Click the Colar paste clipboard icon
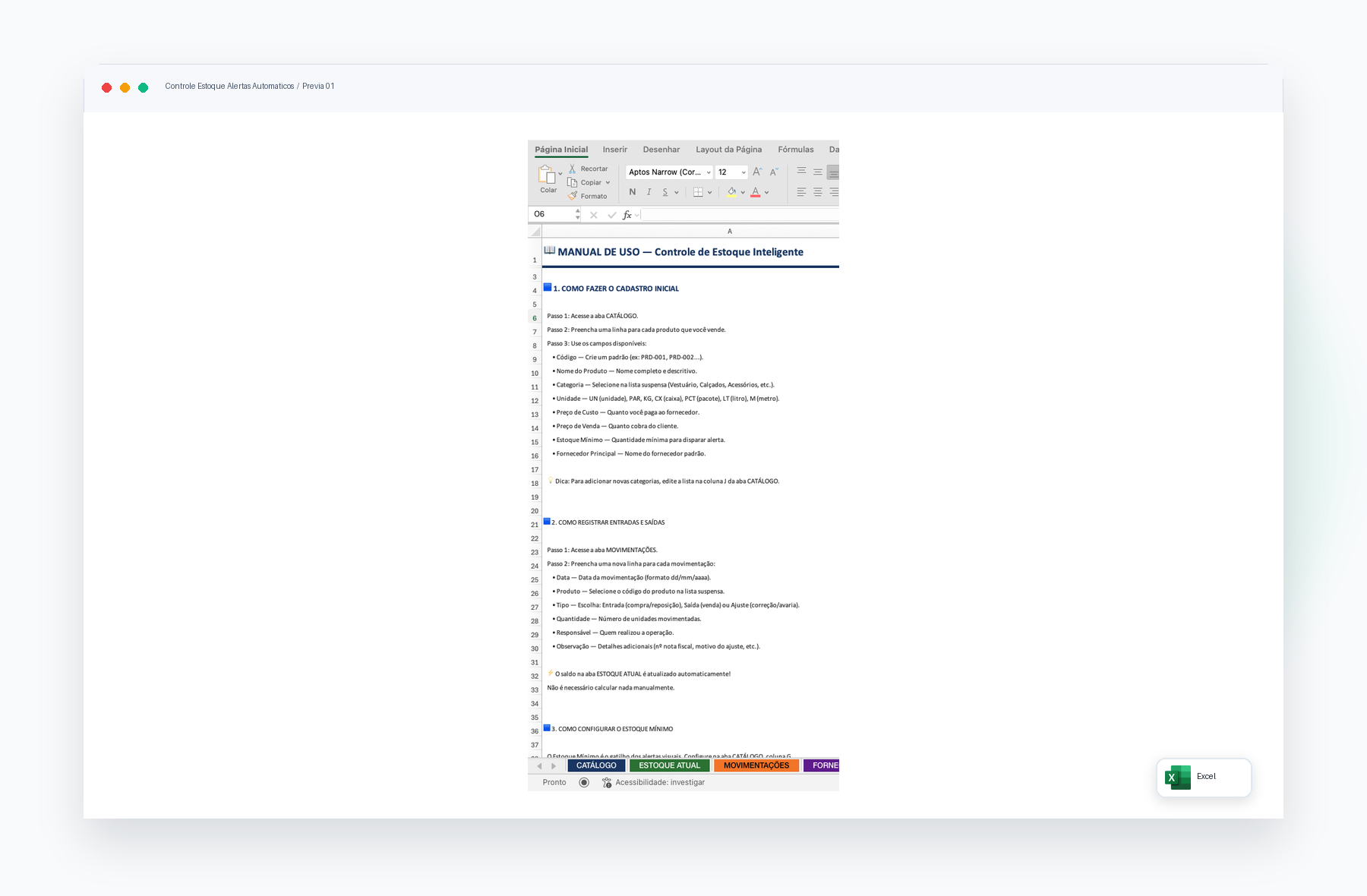The width and height of the screenshot is (1367, 896). (547, 175)
